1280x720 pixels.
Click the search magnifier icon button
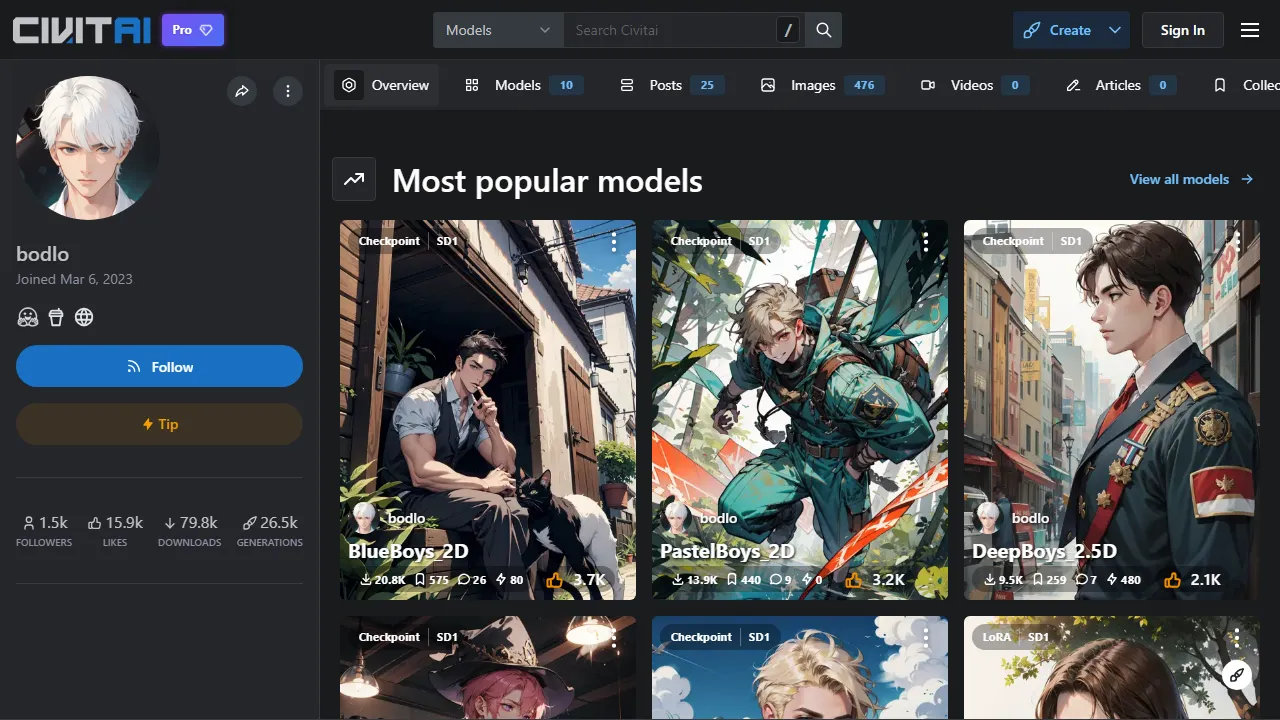click(823, 30)
